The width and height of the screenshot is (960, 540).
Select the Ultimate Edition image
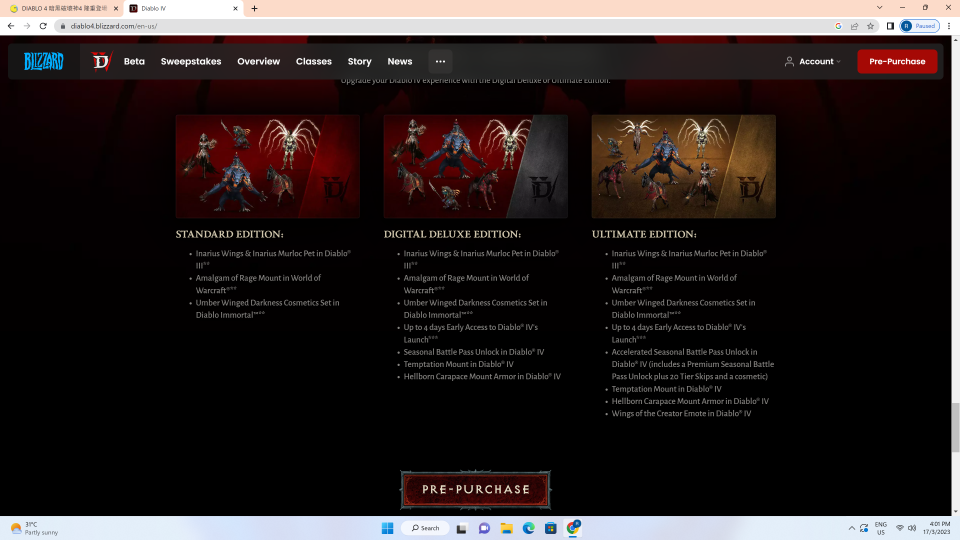pos(683,166)
